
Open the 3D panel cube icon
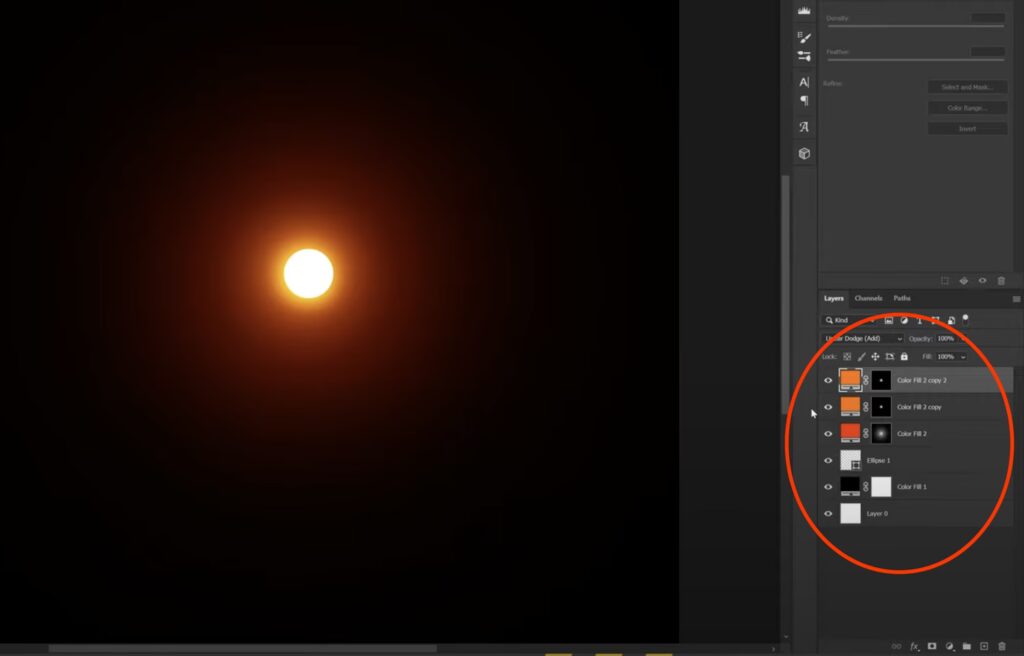(804, 154)
